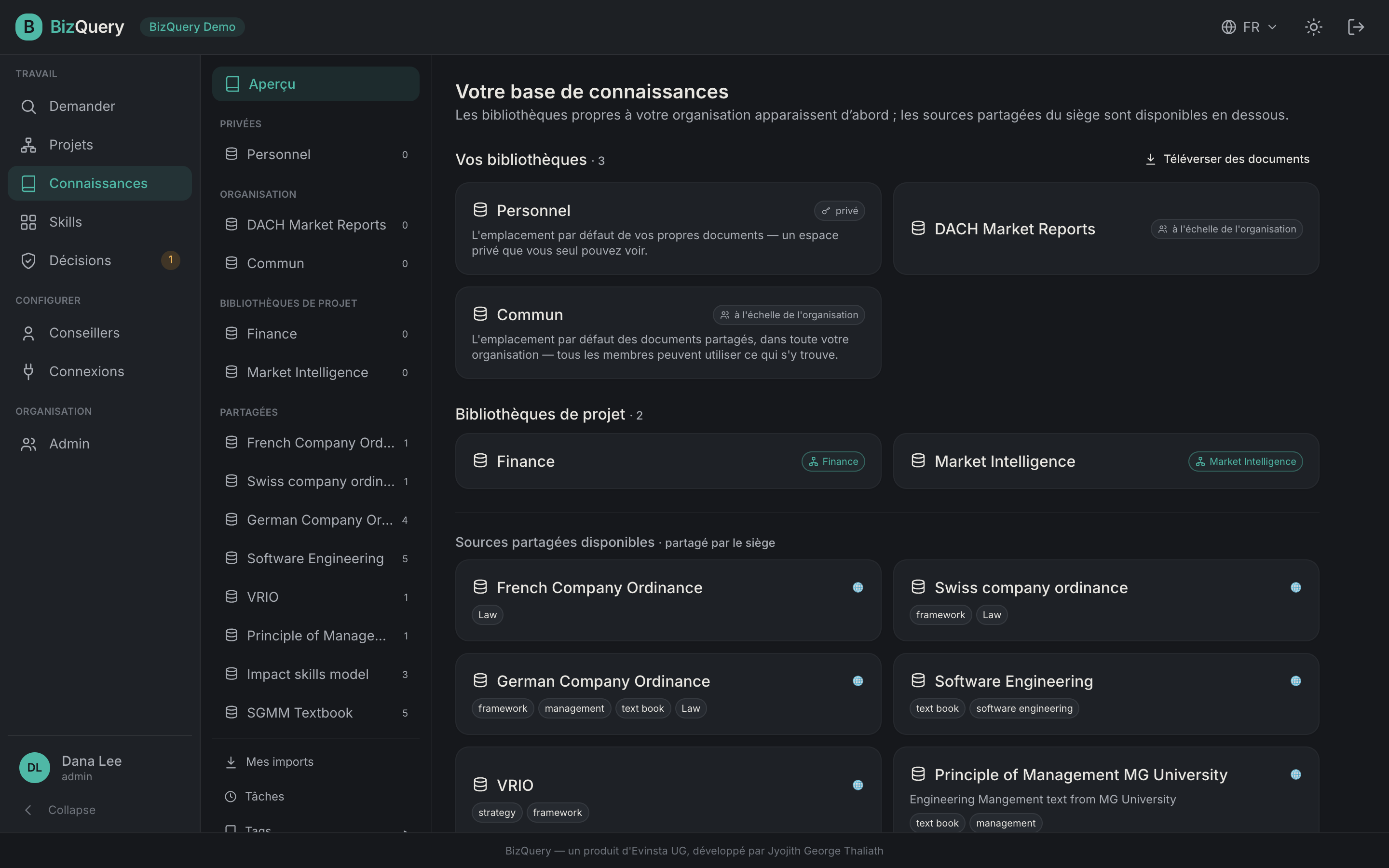This screenshot has height=868, width=1389.
Task: Open Software Engineering in the shared list
Action: (x=316, y=558)
